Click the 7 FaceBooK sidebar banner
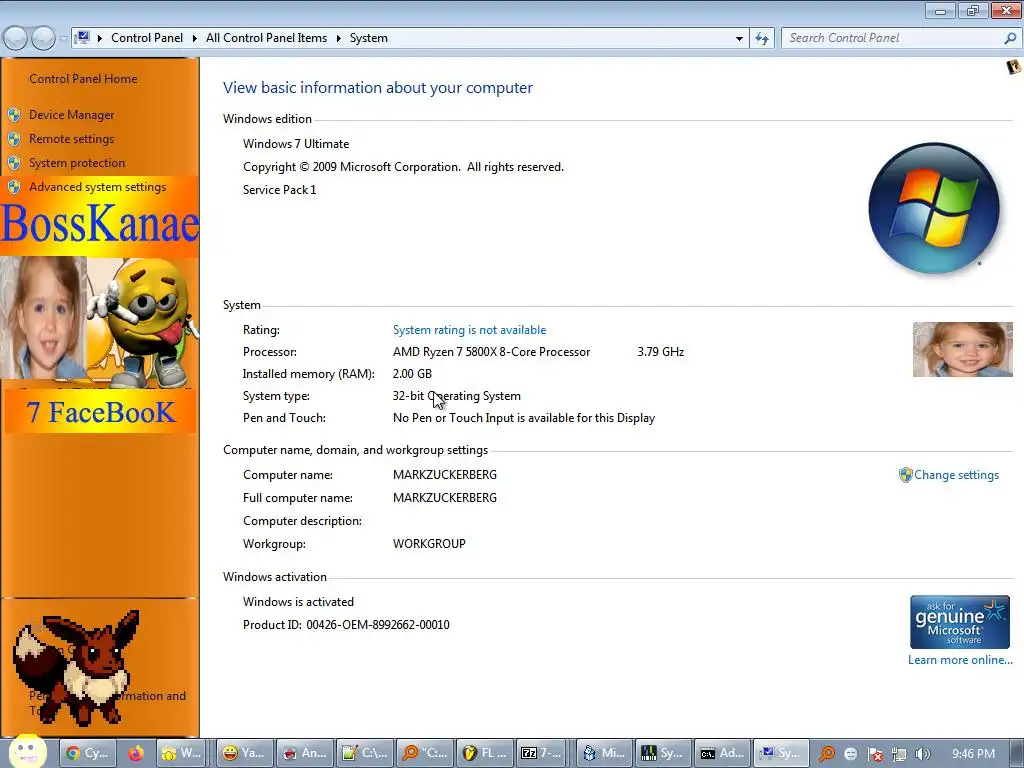Image resolution: width=1024 pixels, height=768 pixels. (x=101, y=412)
